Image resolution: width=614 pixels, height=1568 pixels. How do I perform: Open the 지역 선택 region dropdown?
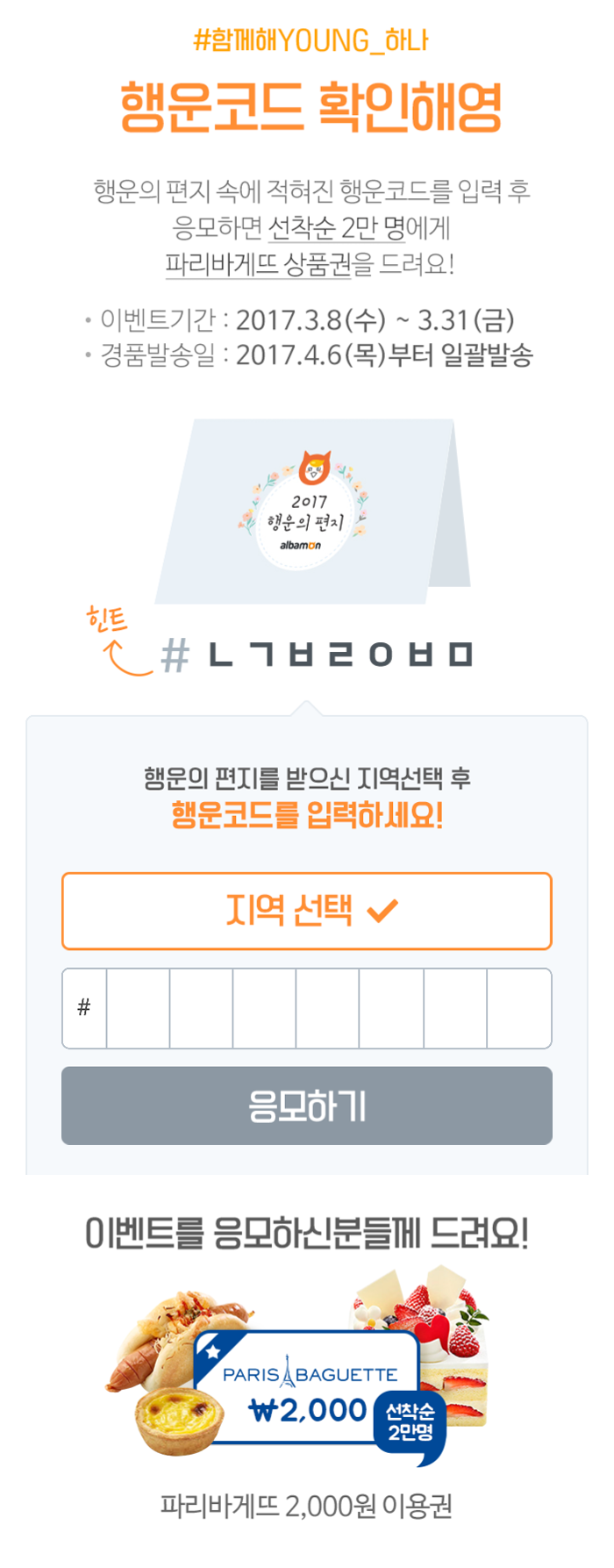click(306, 911)
